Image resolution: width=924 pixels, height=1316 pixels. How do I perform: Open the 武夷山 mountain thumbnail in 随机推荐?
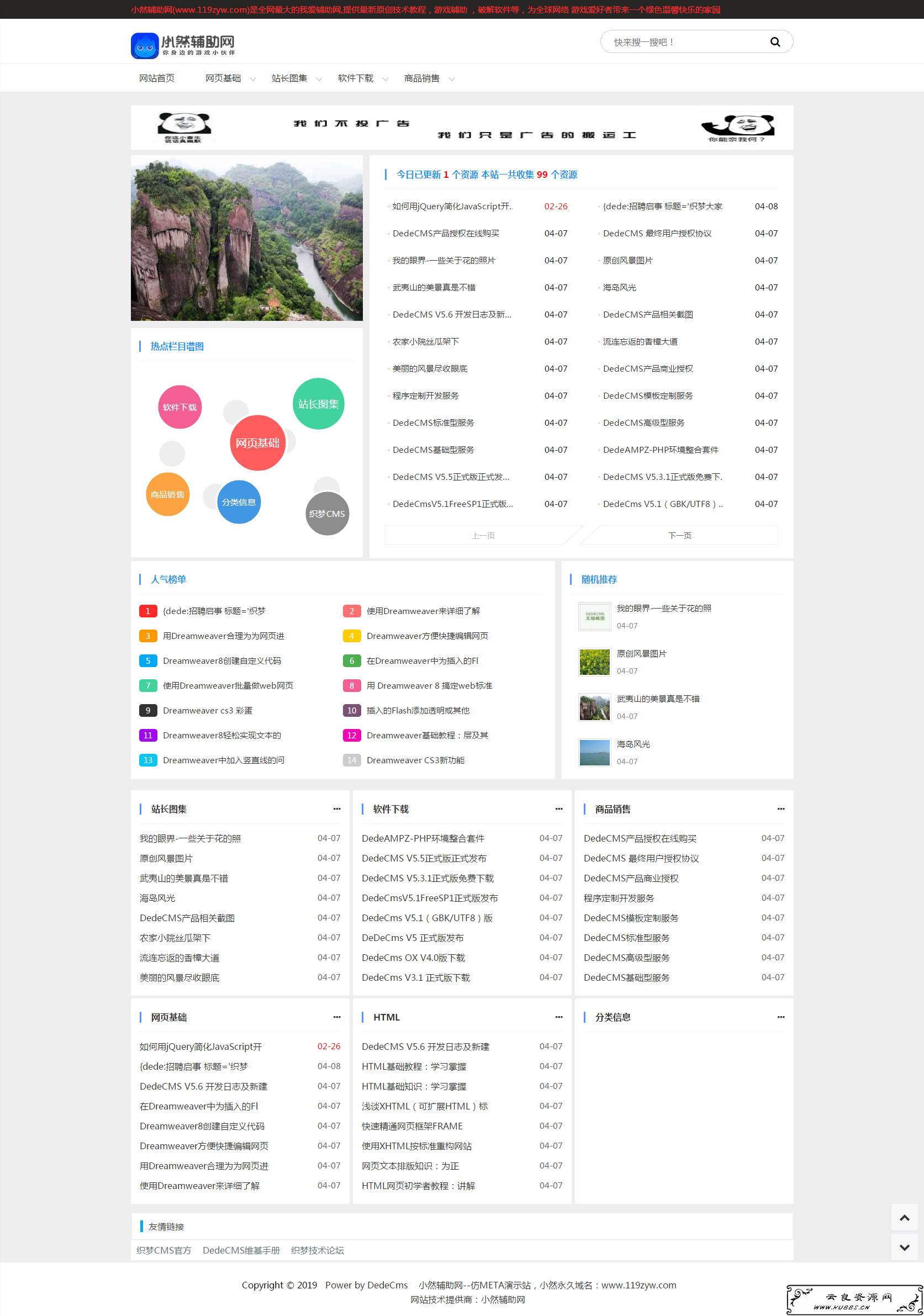coord(594,707)
